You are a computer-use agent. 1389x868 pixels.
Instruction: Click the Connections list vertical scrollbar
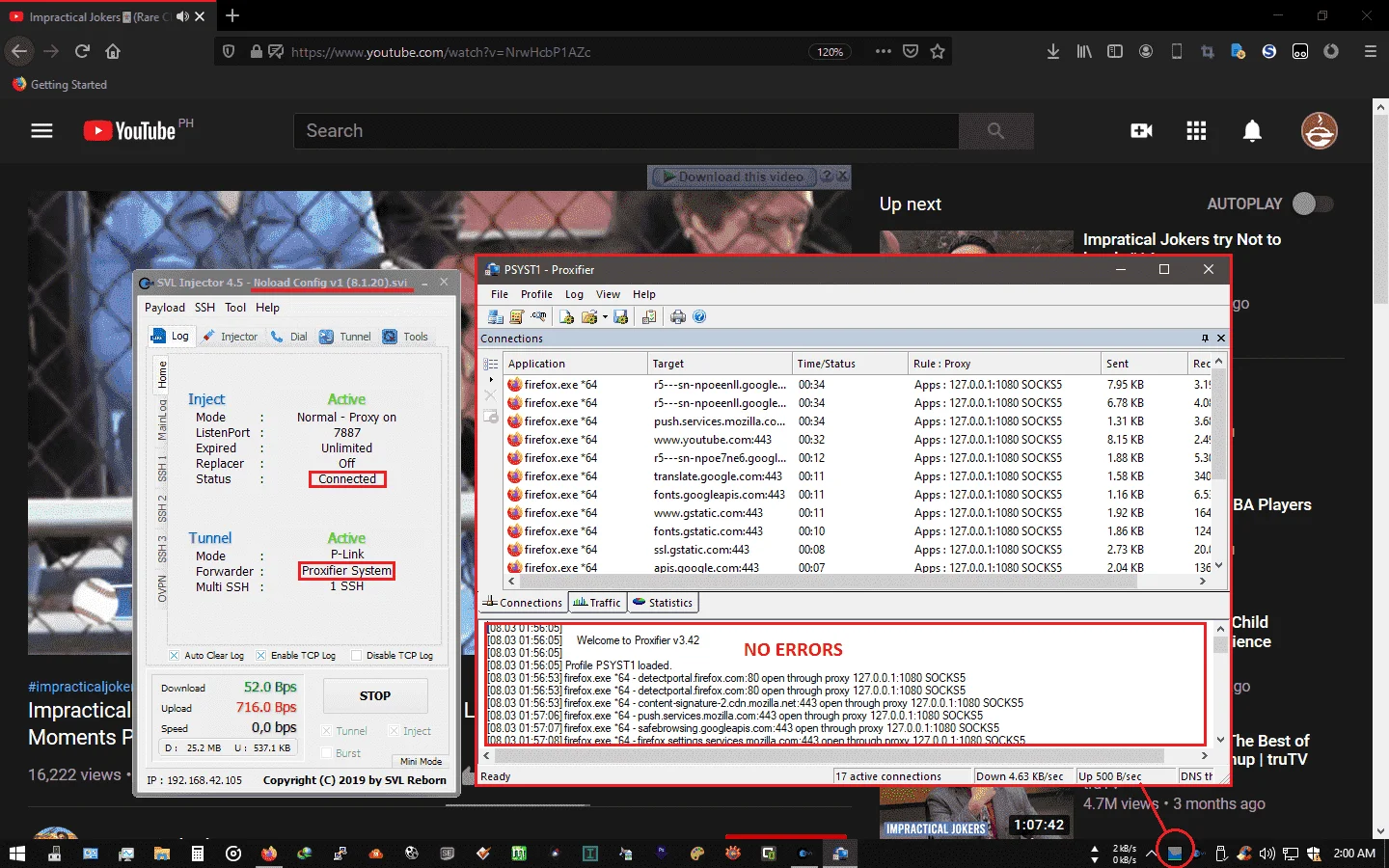tap(1218, 463)
